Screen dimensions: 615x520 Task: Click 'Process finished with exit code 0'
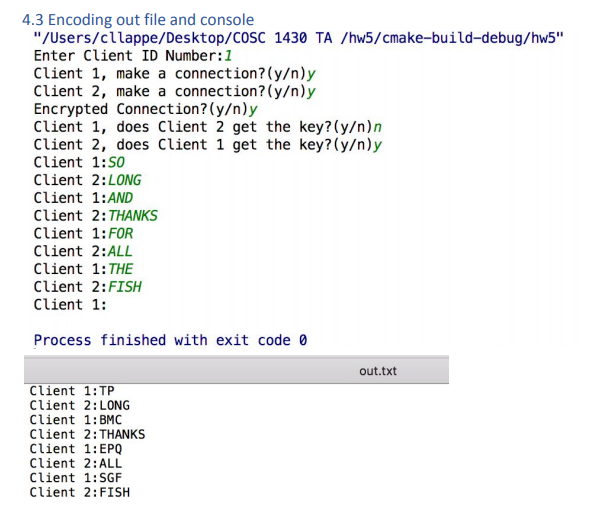170,340
